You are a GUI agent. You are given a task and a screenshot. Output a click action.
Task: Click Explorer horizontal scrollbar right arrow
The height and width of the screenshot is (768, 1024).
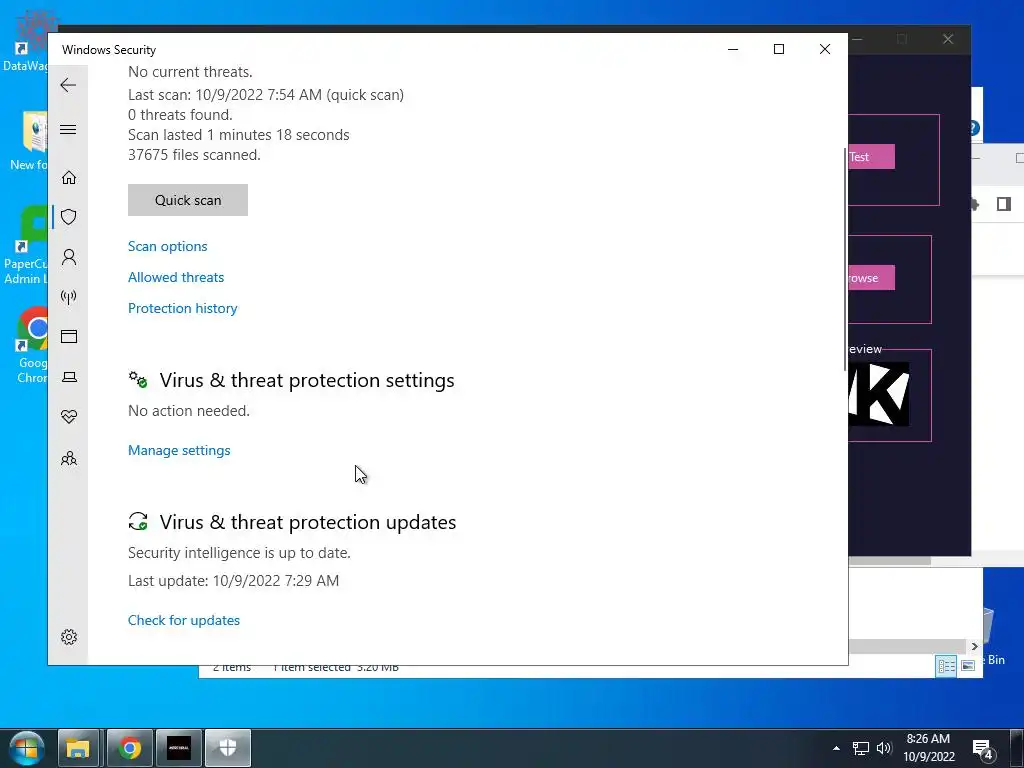click(x=974, y=646)
